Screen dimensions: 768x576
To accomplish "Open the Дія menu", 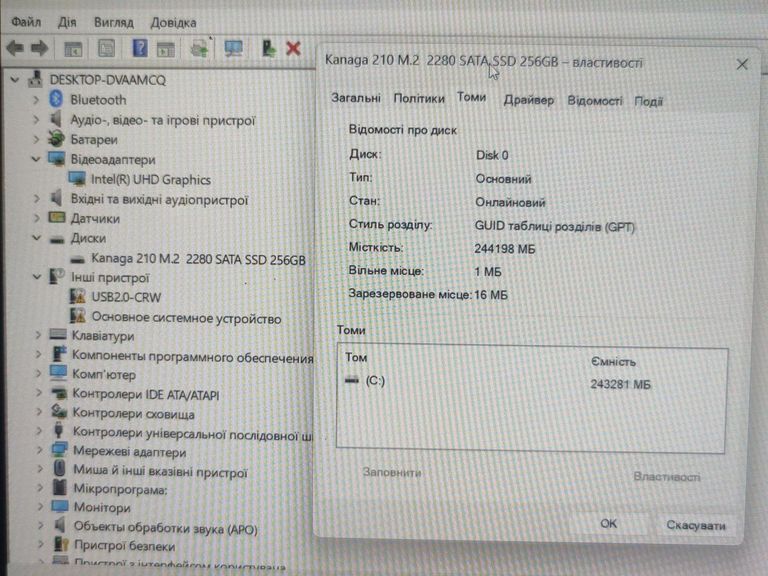I will [x=67, y=22].
